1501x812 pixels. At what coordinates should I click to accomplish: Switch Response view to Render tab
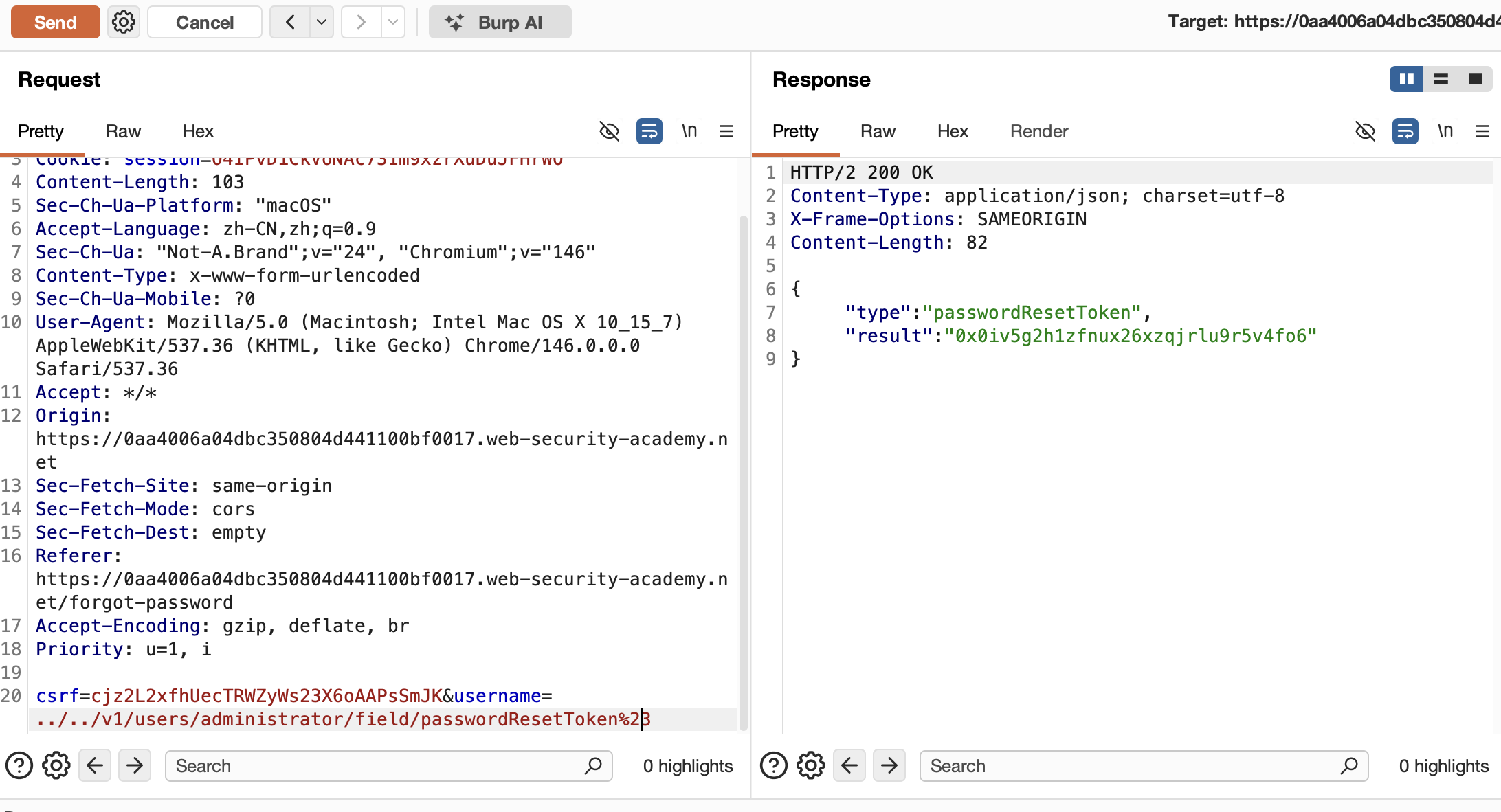(1038, 131)
